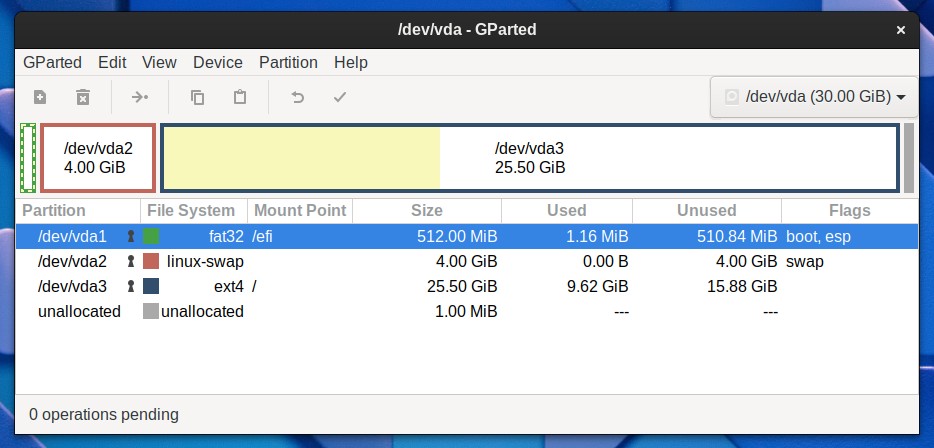The width and height of the screenshot is (934, 448).
Task: Click the swap flag cell
Action: [805, 262]
